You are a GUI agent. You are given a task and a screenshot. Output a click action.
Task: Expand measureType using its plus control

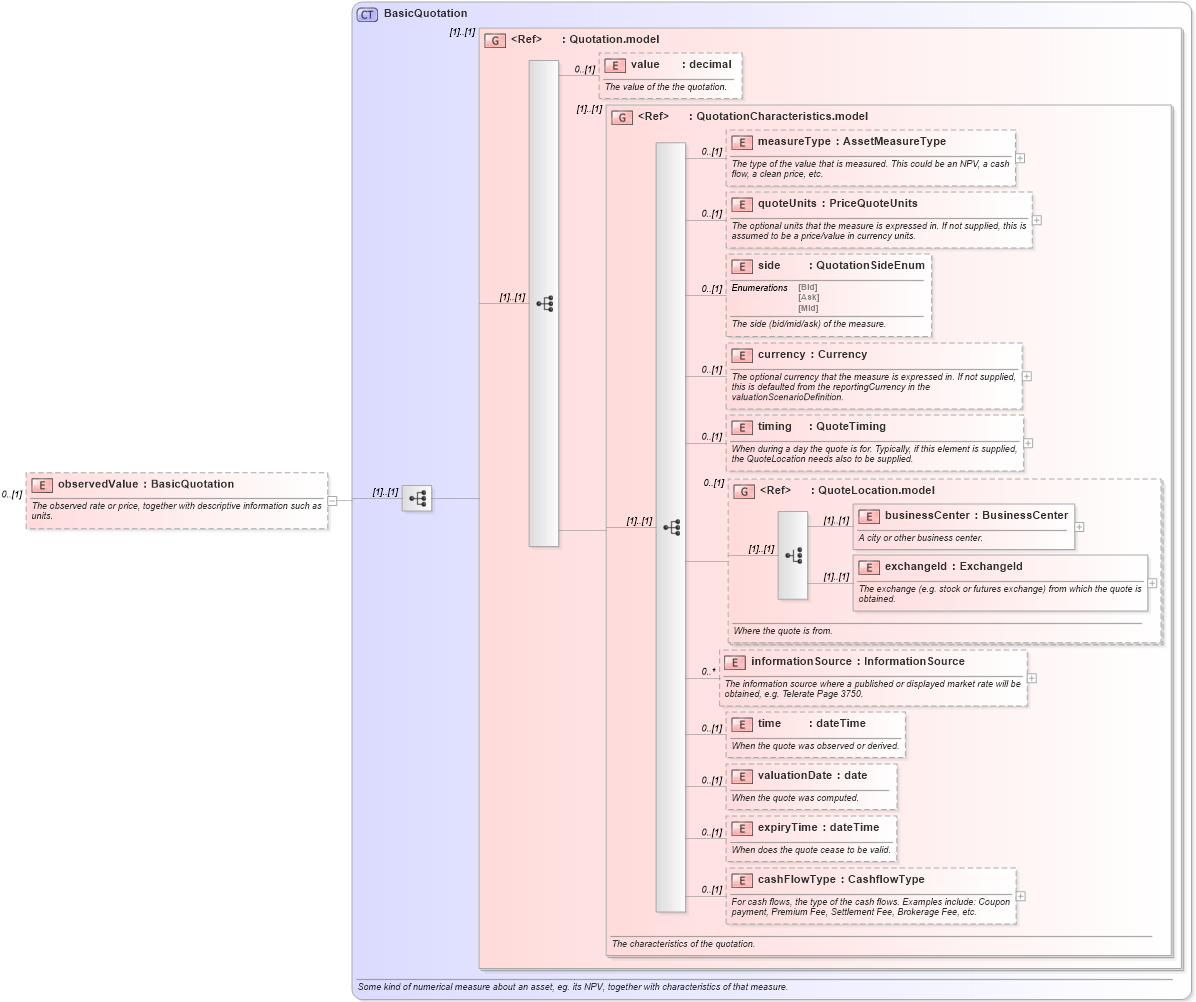1020,158
